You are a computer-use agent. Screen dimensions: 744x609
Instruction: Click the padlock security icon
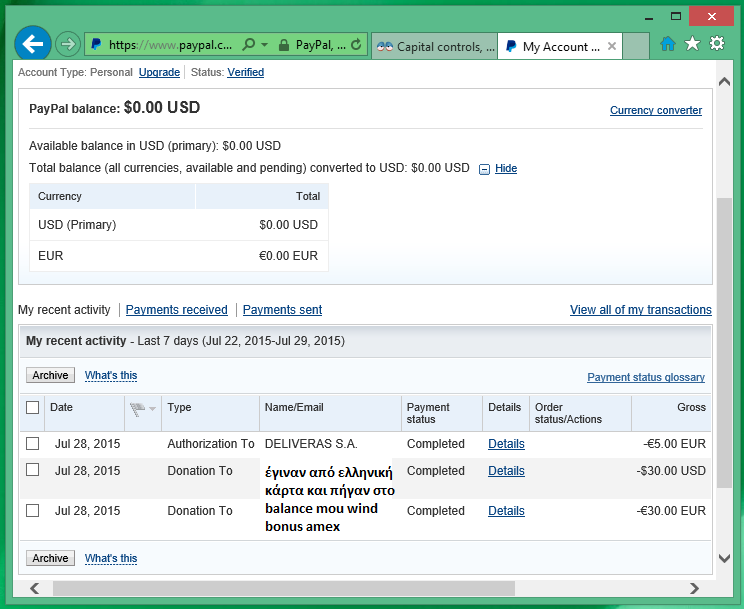[x=284, y=45]
